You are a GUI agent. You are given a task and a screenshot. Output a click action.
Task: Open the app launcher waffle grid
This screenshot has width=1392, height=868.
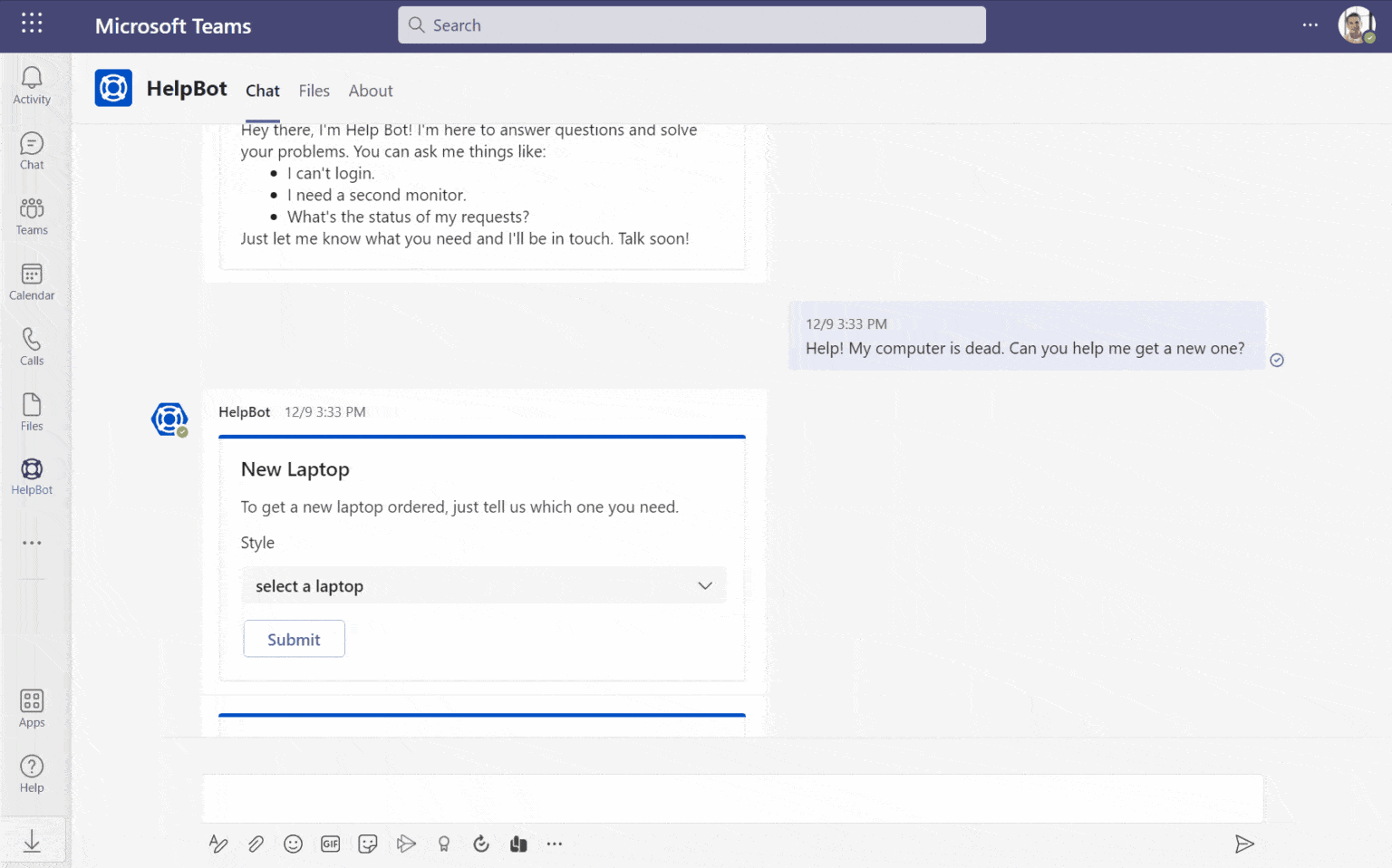click(32, 24)
